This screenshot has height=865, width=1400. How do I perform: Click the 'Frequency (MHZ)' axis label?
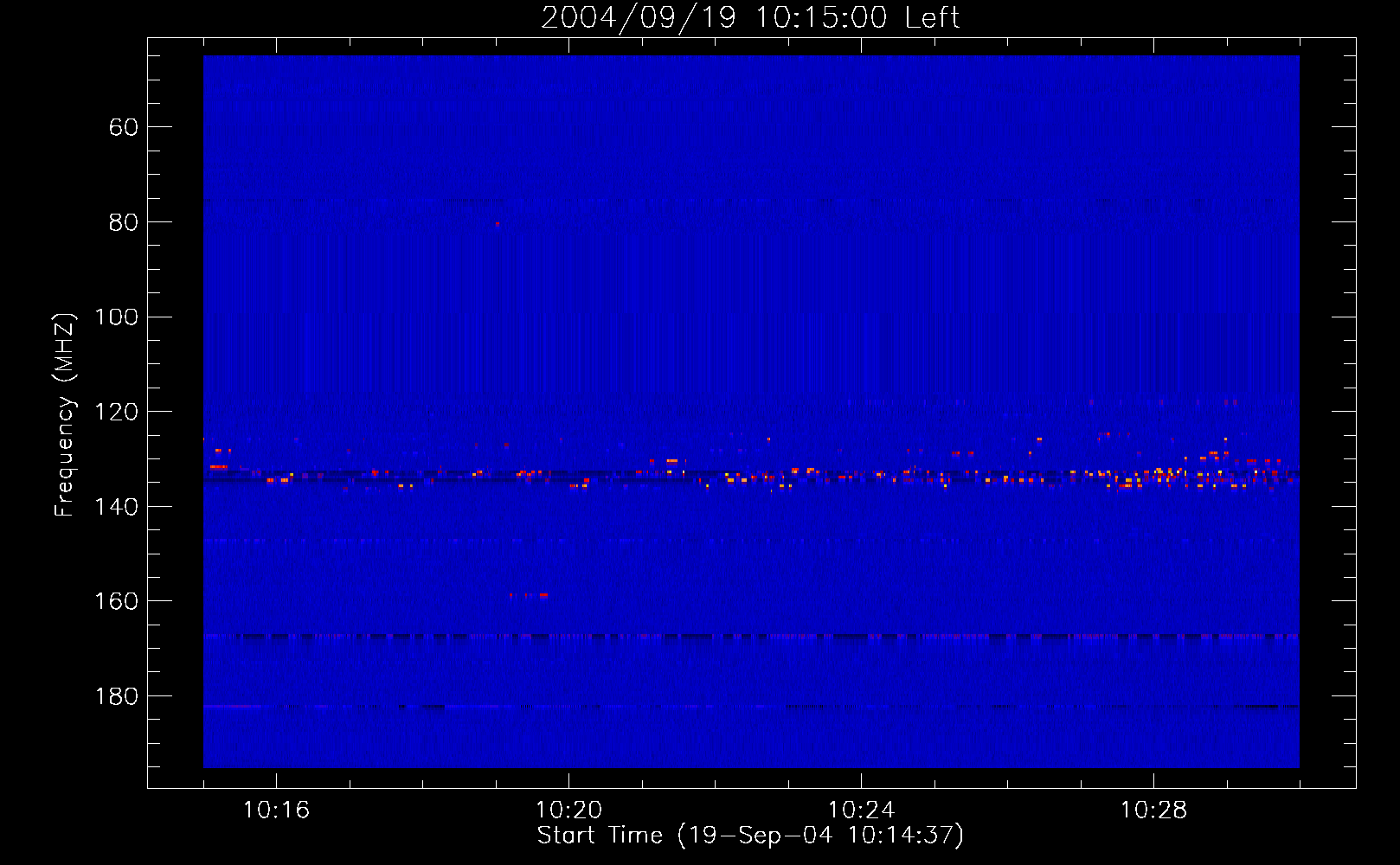click(65, 414)
